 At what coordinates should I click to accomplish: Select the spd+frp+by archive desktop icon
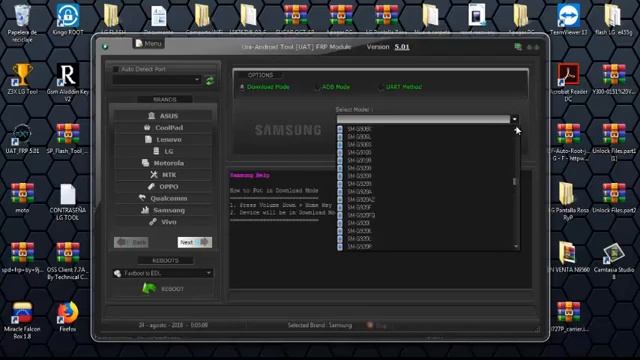(22, 258)
